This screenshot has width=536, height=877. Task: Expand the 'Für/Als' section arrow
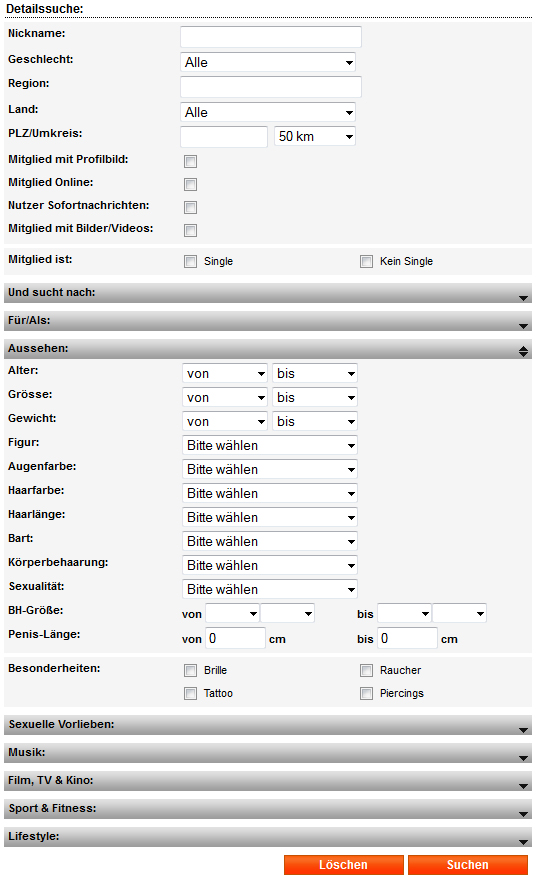pyautogui.click(x=523, y=326)
